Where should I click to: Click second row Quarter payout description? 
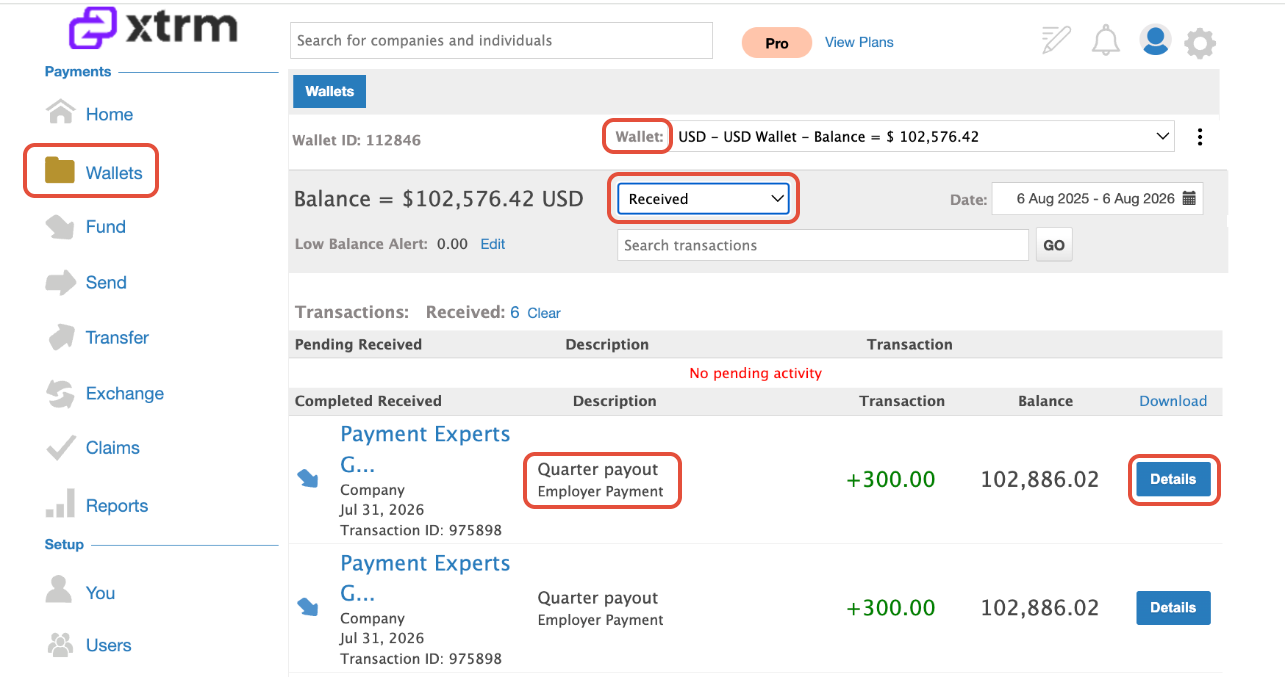pos(598,598)
